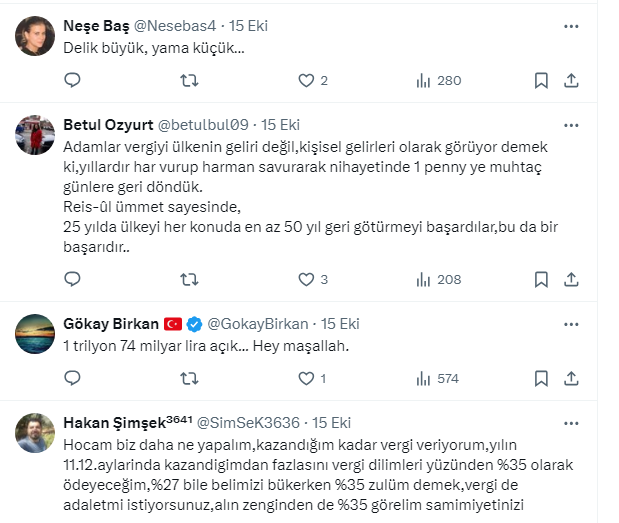Open more options for Hakan Şimşek's tweet
Viewport: 619px width, 523px height.
pyautogui.click(x=571, y=423)
